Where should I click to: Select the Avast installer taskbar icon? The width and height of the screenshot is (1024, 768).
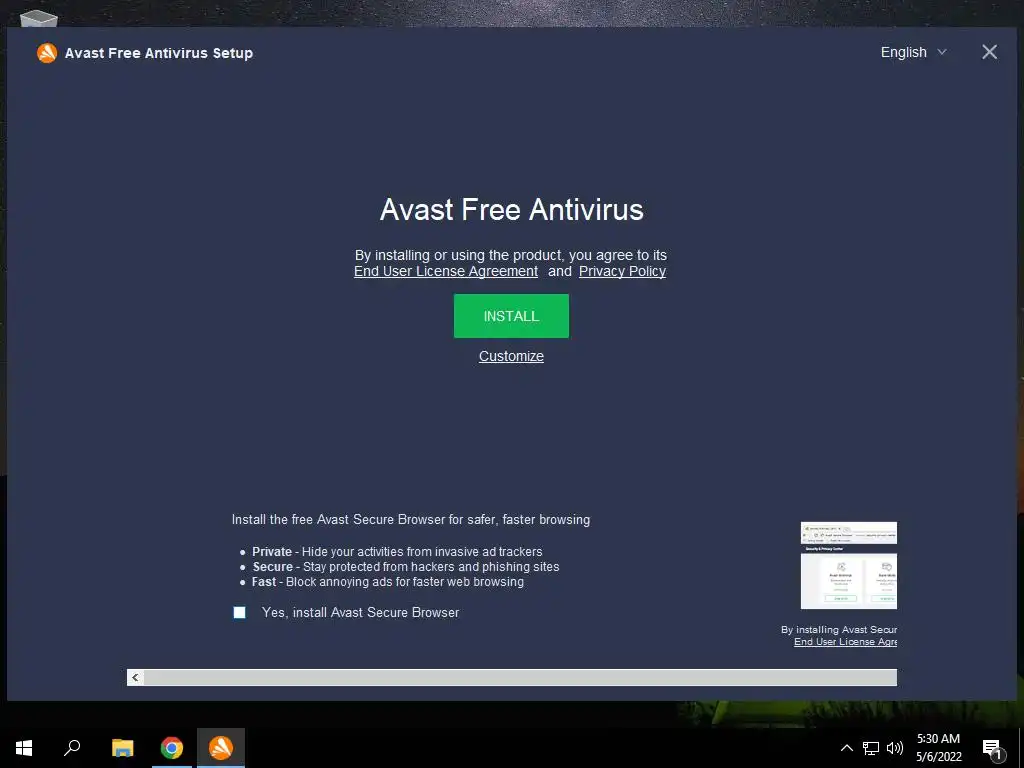pyautogui.click(x=221, y=748)
